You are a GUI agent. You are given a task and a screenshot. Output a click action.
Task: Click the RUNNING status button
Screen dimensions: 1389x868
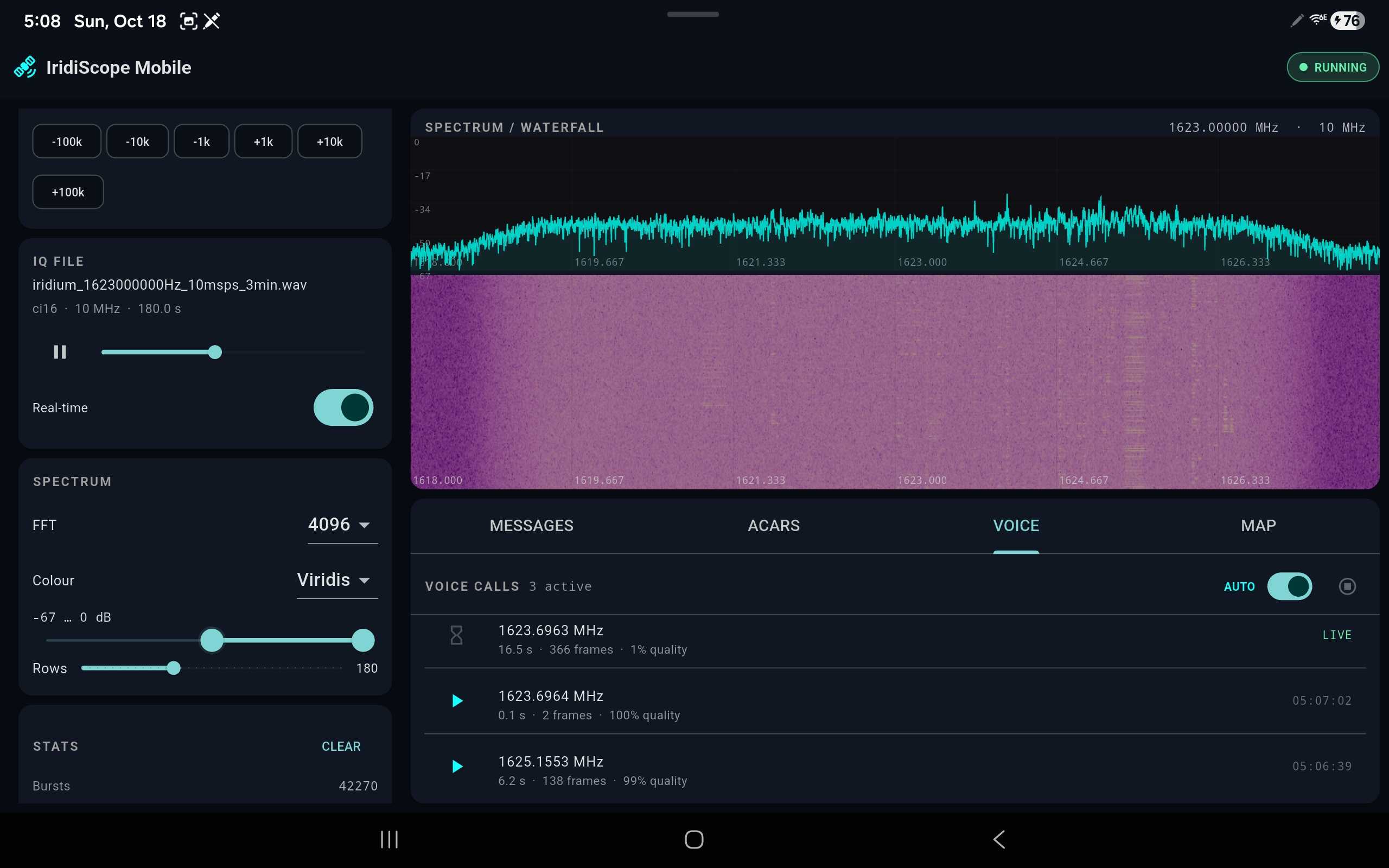click(1333, 67)
